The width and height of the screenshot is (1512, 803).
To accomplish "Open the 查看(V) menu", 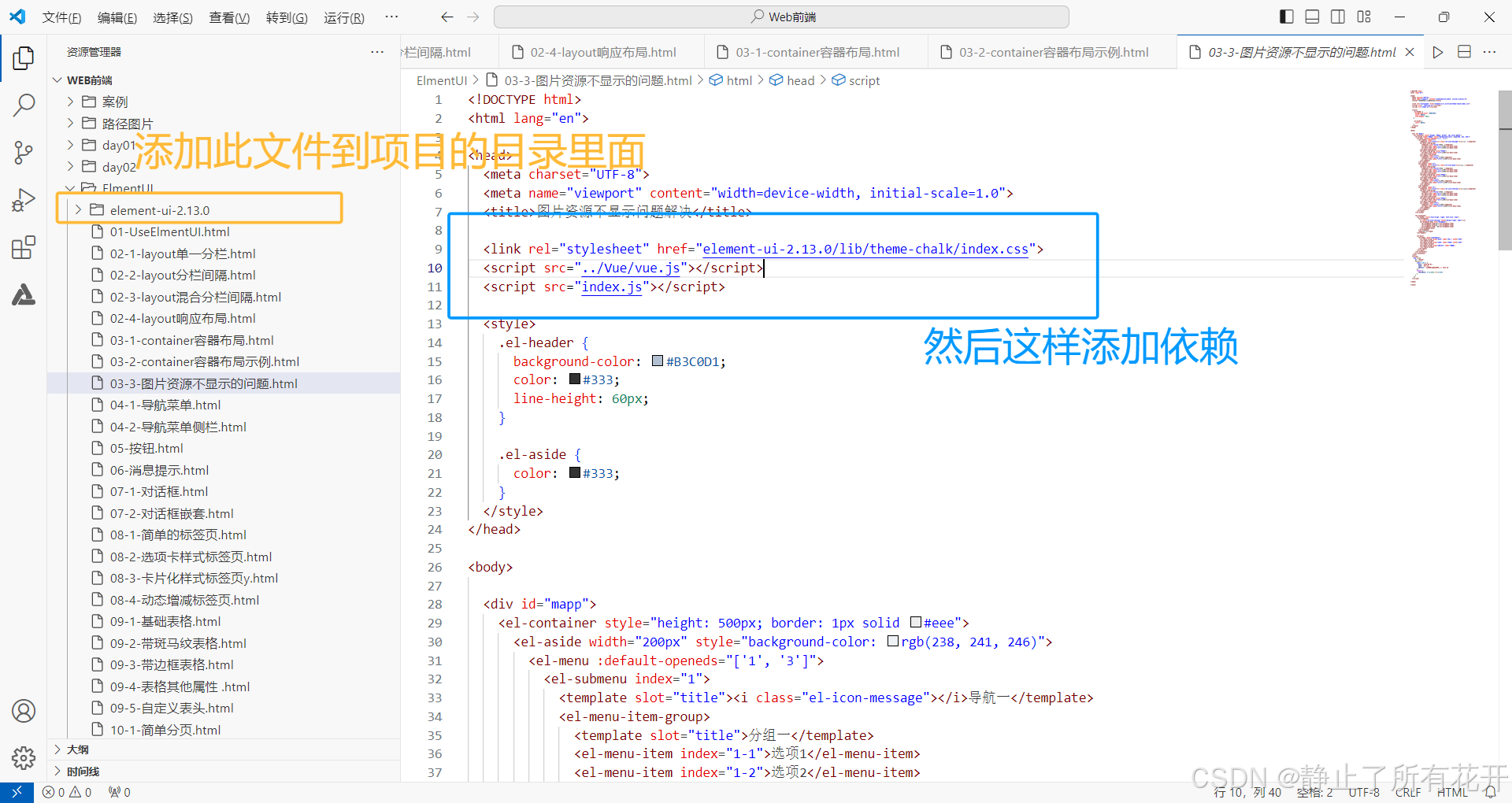I will [x=229, y=17].
